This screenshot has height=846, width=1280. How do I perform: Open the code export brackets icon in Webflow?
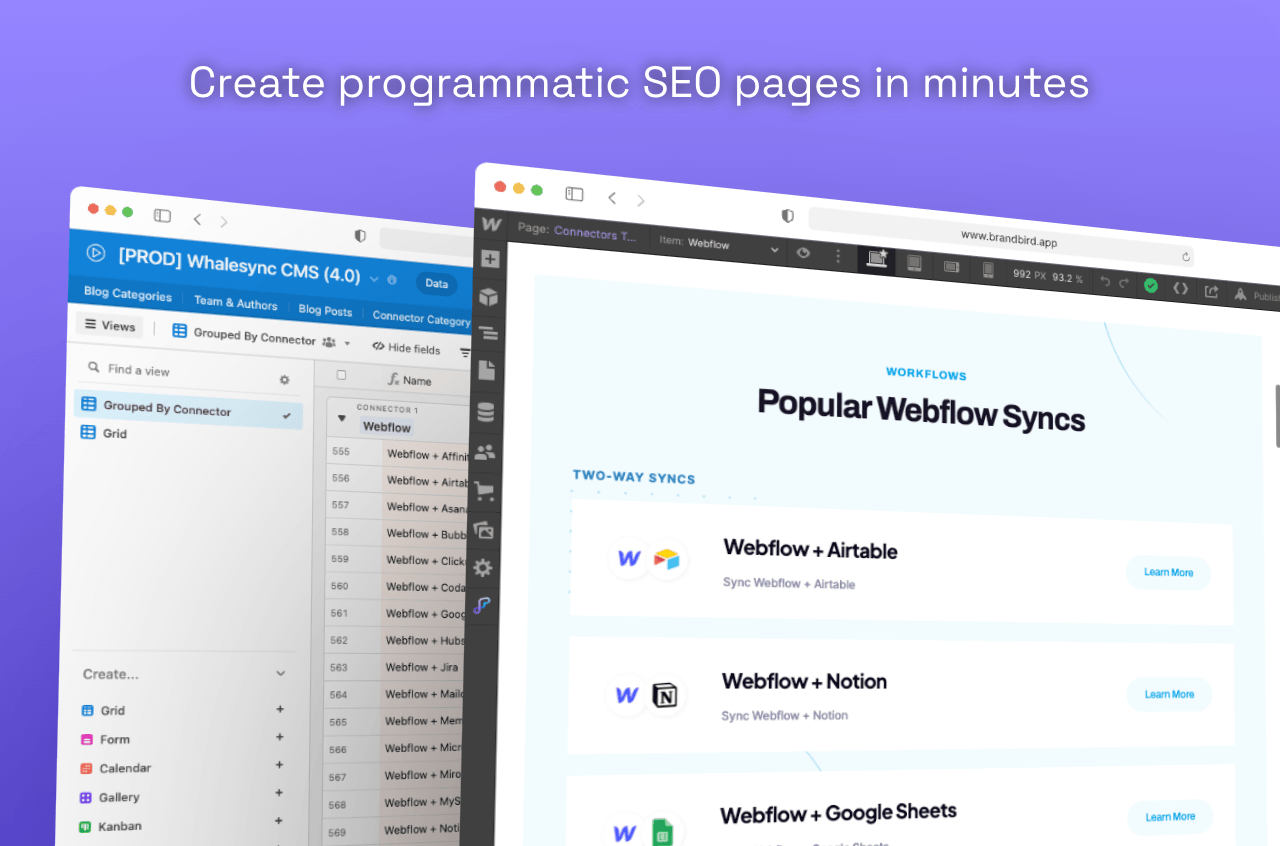coord(1181,288)
